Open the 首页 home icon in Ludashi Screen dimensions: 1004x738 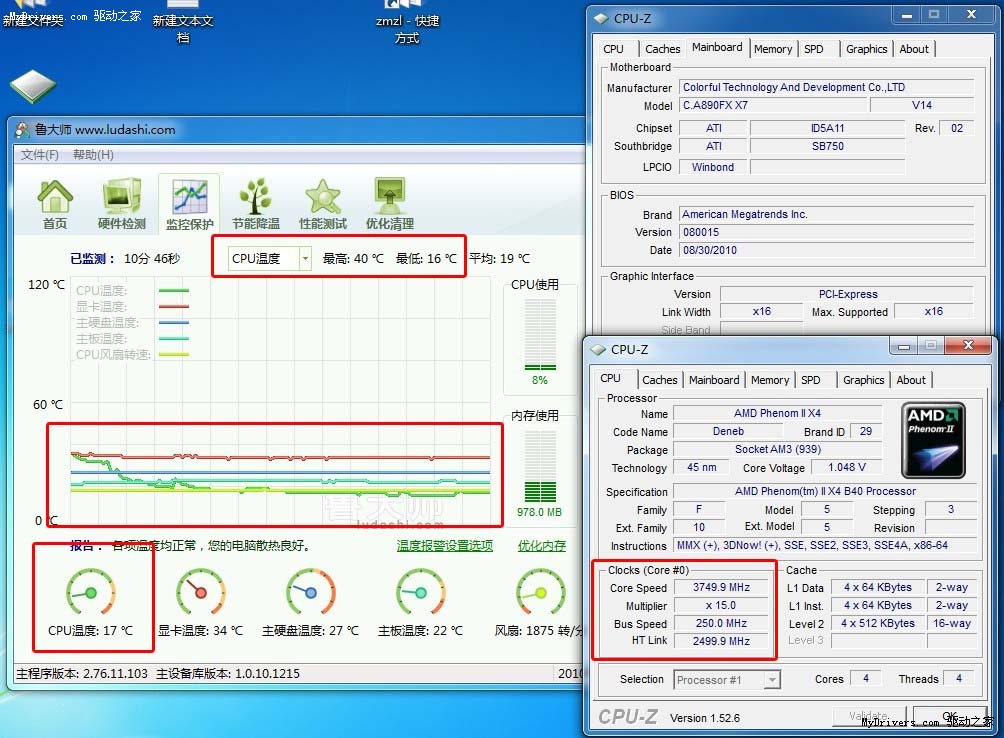[55, 197]
